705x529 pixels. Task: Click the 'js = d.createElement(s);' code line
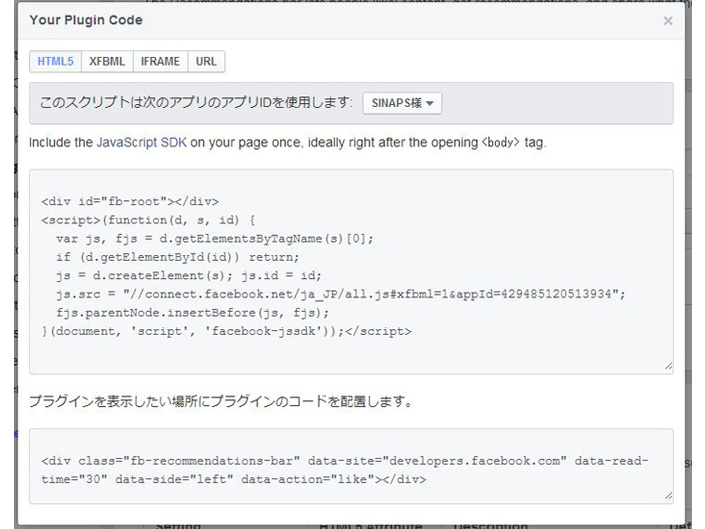point(189,275)
